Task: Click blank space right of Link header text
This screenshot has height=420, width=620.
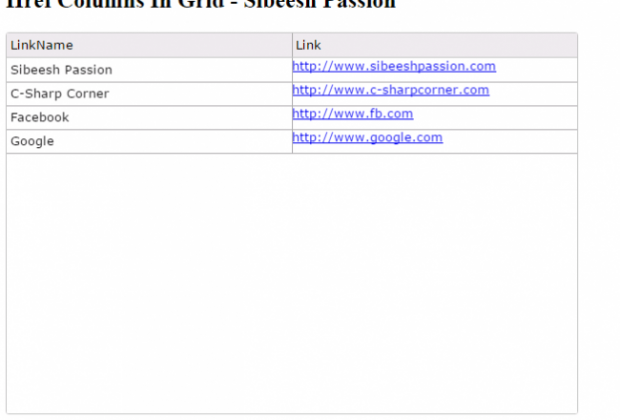Action: click(450, 45)
